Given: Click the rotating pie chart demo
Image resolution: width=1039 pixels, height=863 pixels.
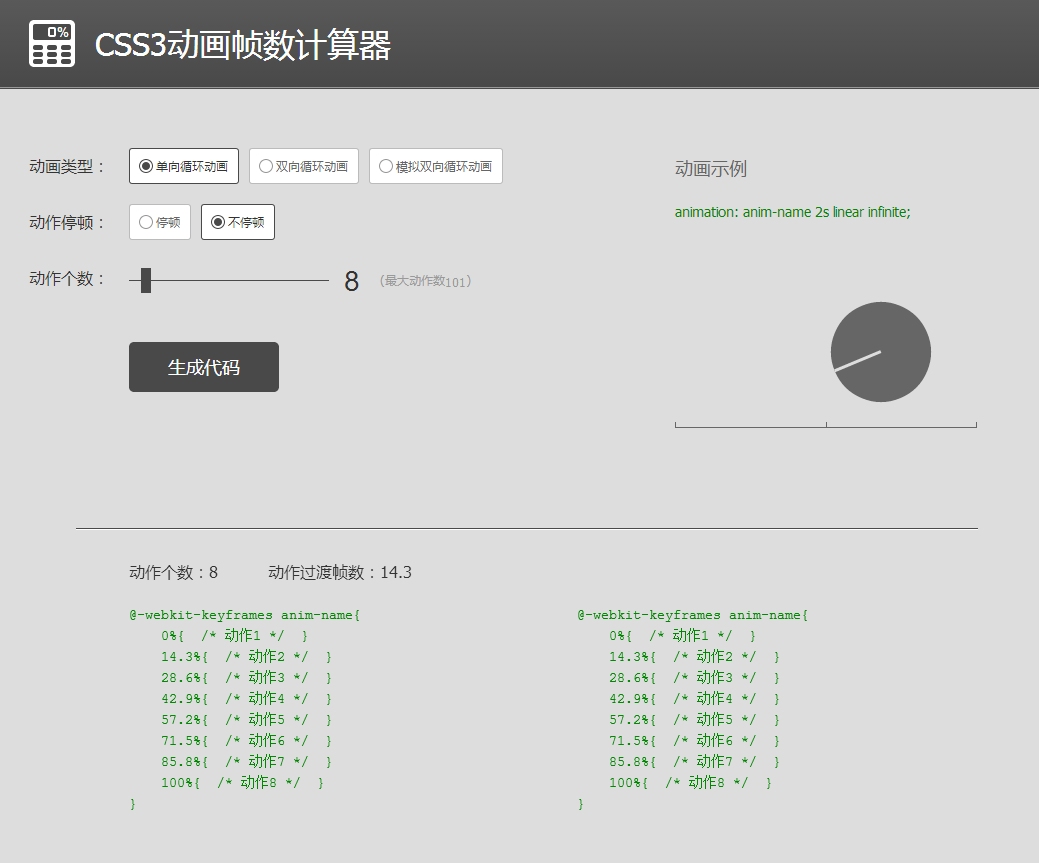Looking at the screenshot, I should [880, 352].
